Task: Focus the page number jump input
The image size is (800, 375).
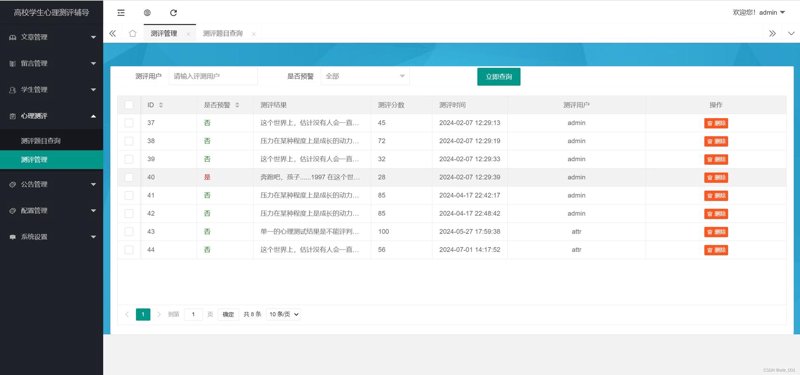Action: point(193,314)
